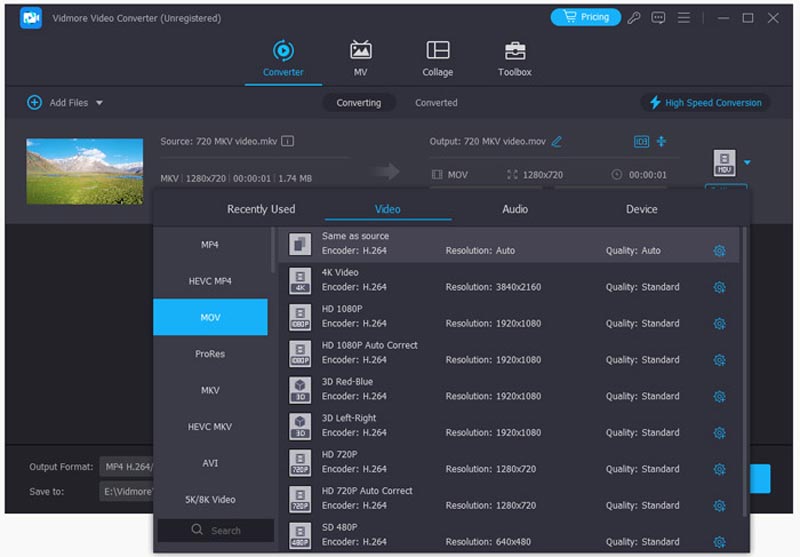Expand the Add Files dropdown arrow
This screenshot has height=557, width=800.
(x=99, y=103)
